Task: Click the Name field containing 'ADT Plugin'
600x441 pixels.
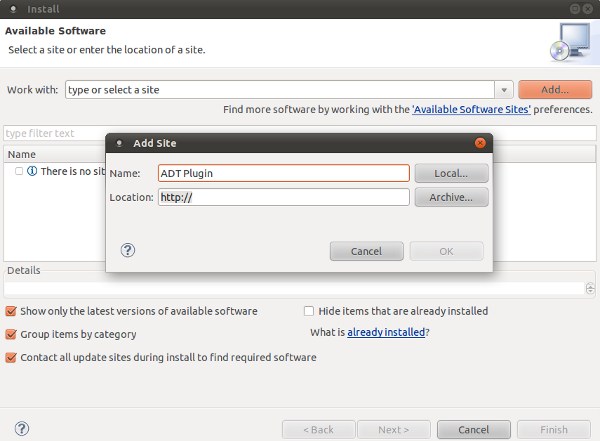Action: click(x=283, y=173)
